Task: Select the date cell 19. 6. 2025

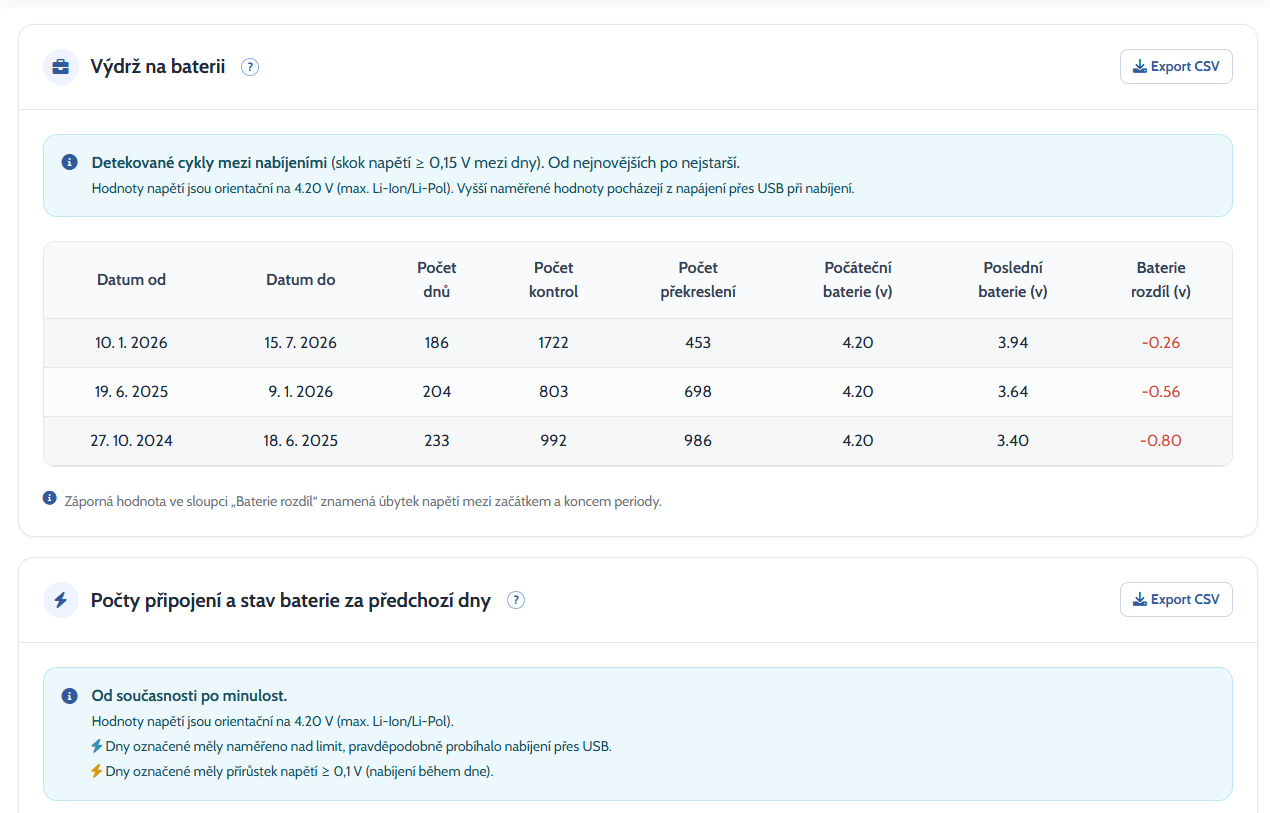Action: tap(131, 392)
